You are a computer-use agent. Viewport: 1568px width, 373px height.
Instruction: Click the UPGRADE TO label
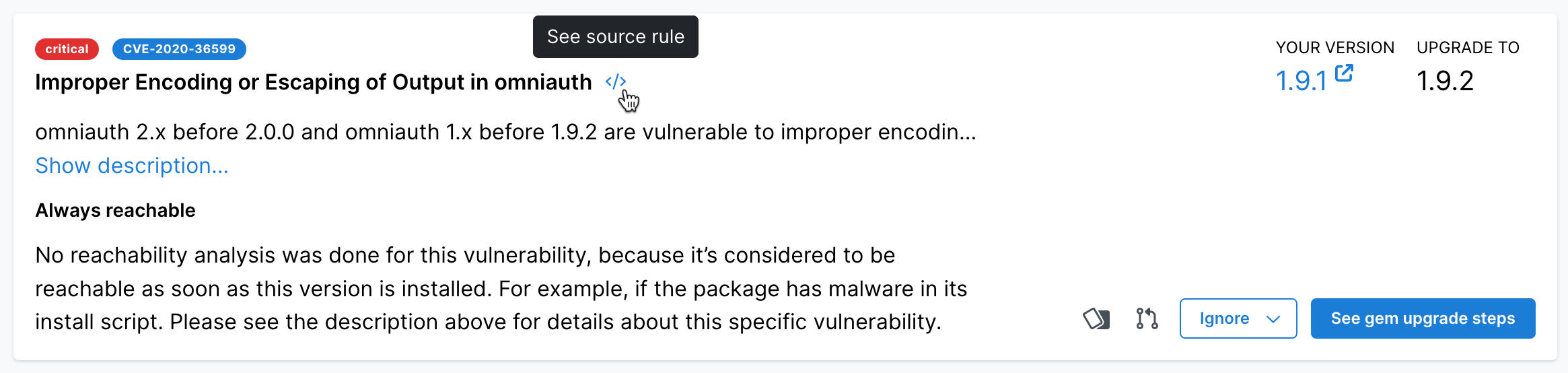click(1468, 48)
